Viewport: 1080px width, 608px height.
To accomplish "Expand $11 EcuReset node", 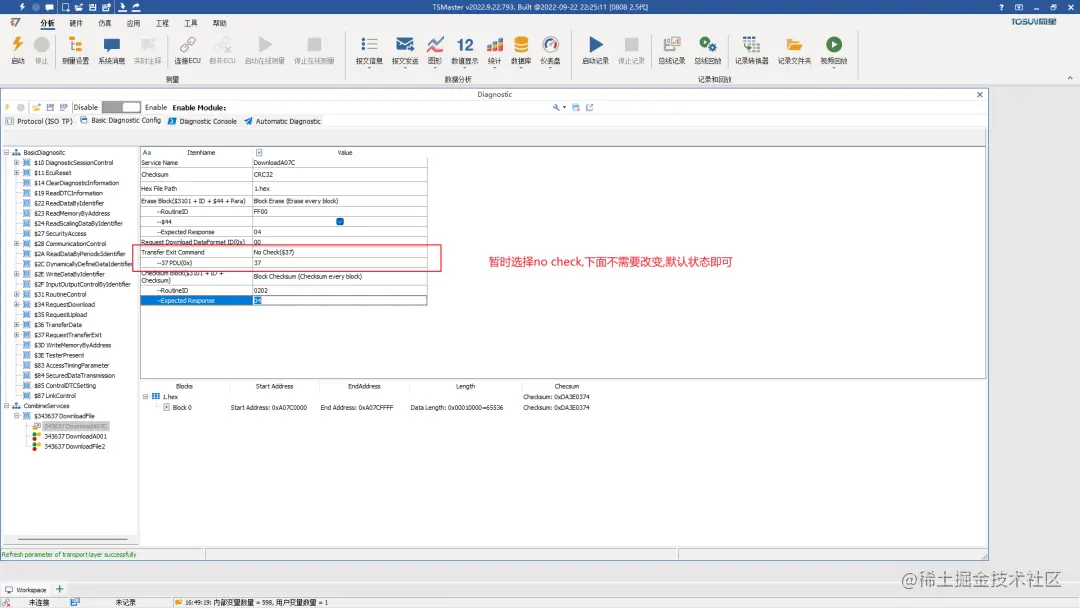I will coord(17,173).
